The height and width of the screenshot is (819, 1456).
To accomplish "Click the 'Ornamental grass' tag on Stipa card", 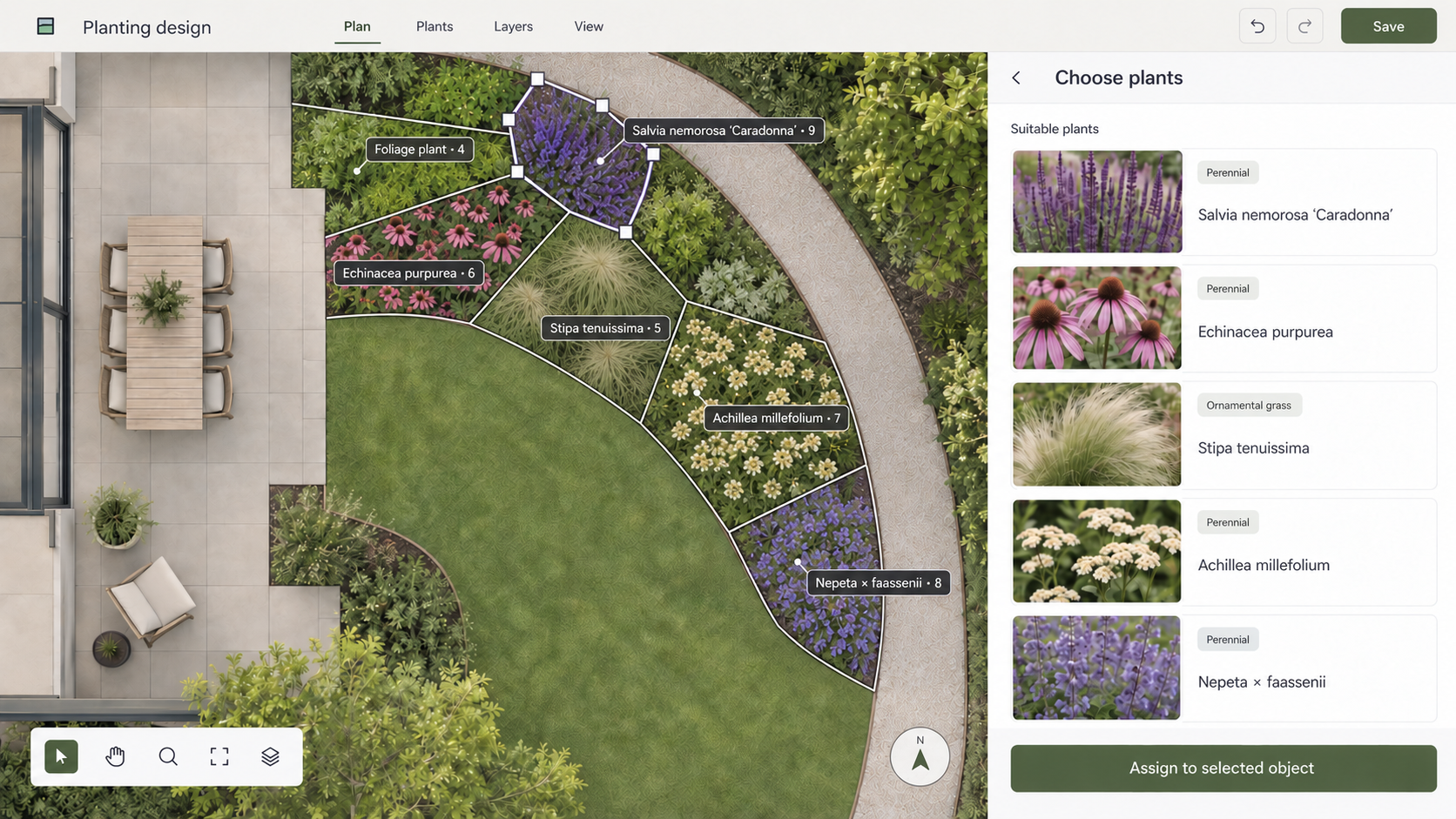I will (1249, 406).
